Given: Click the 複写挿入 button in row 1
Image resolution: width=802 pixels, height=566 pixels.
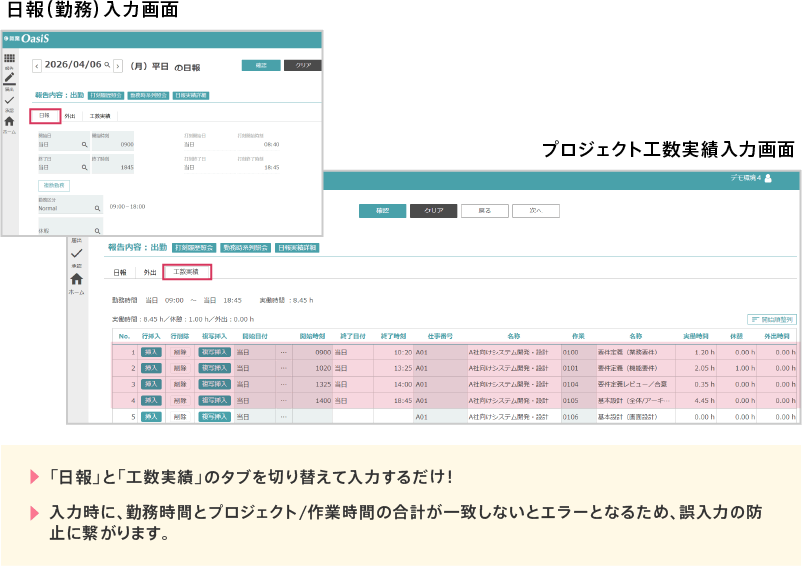Looking at the screenshot, I should coord(215,352).
